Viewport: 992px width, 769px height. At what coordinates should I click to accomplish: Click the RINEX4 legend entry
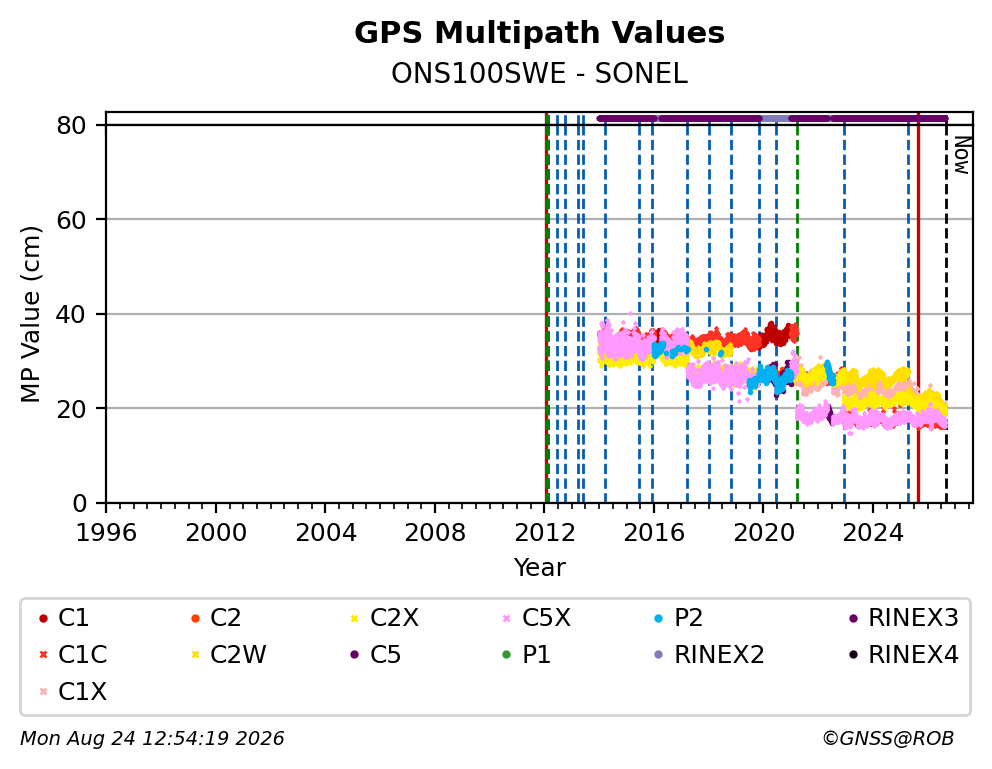click(903, 655)
